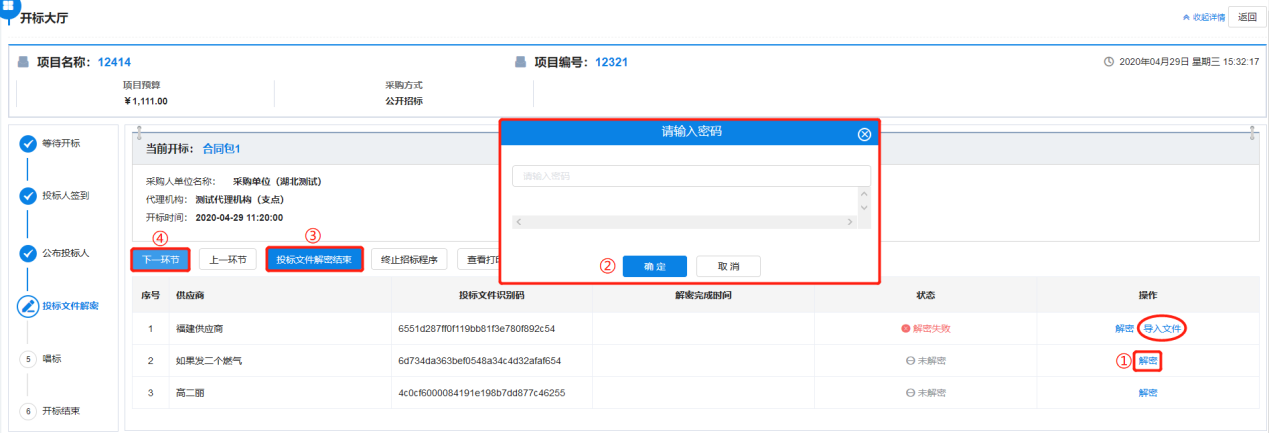The image size is (1269, 433).
Task: Select 等待开标 step checkmark icon
Action: point(28,144)
